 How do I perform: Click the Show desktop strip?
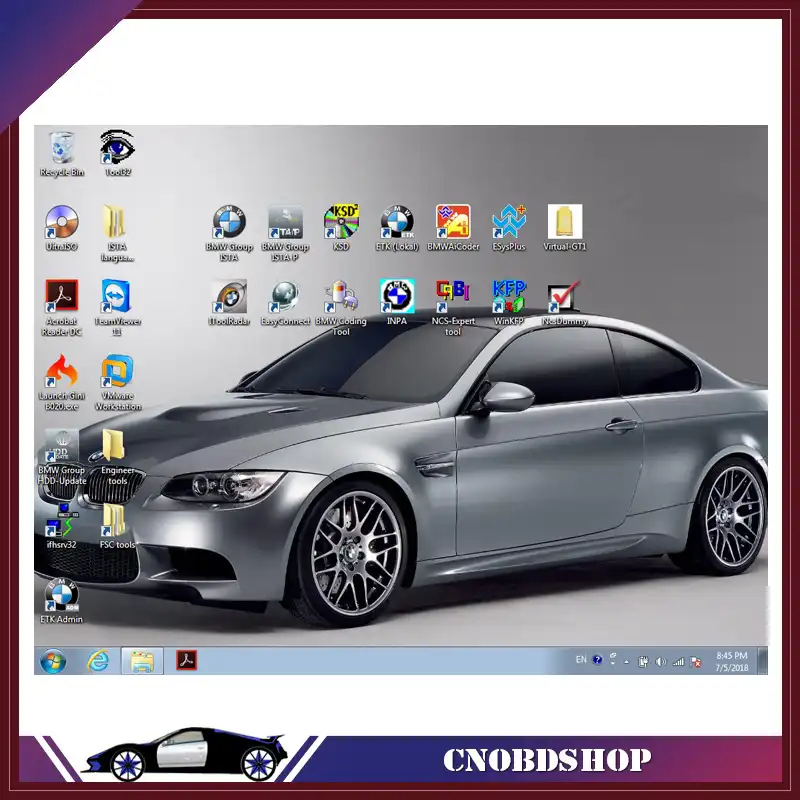pos(763,661)
